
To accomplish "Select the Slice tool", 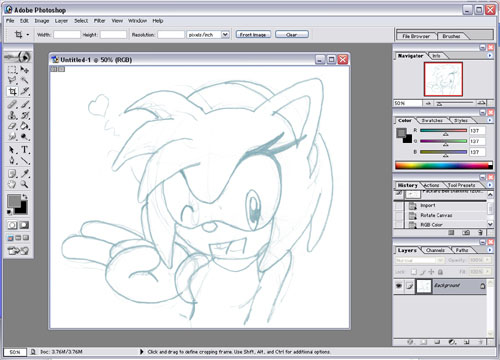I will [x=25, y=91].
